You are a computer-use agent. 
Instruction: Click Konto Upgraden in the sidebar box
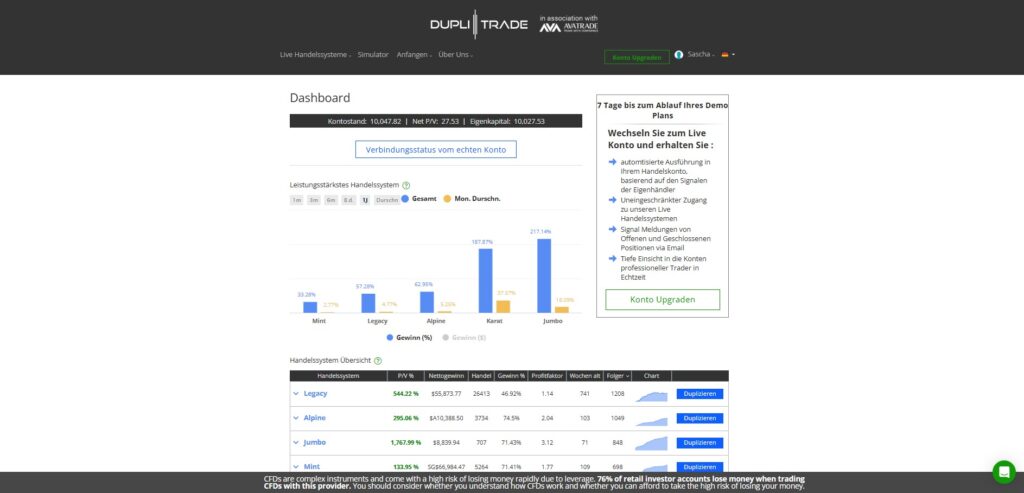[662, 300]
